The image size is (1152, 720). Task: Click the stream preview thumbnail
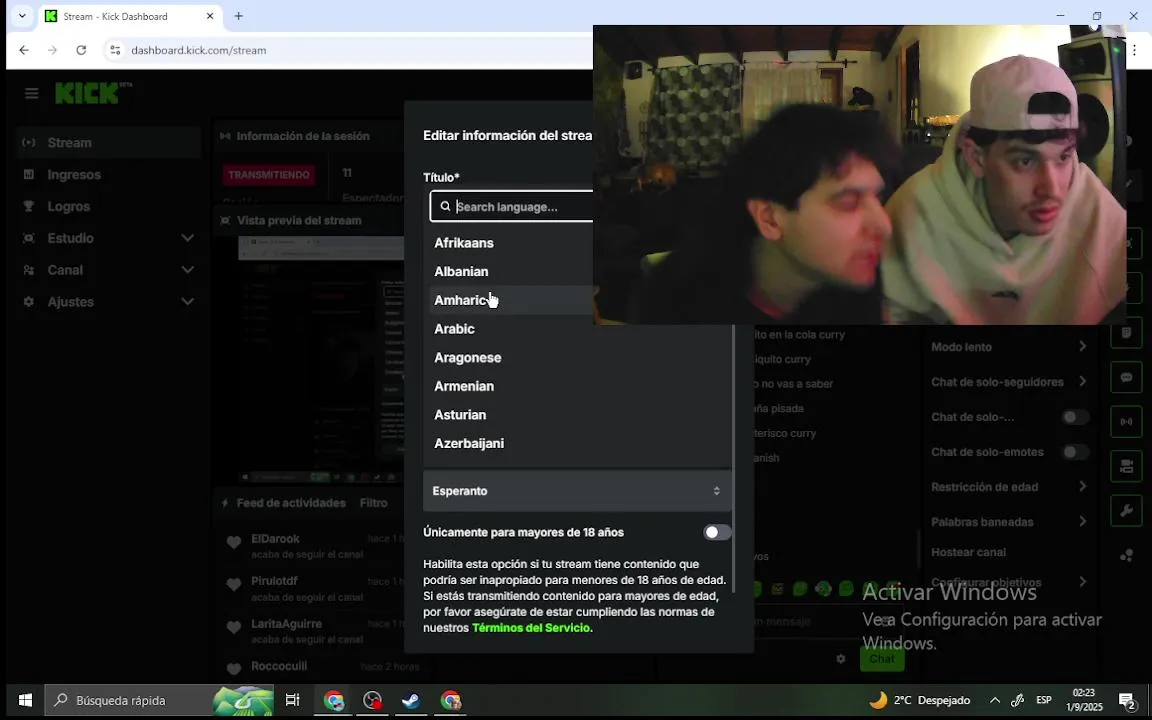321,359
